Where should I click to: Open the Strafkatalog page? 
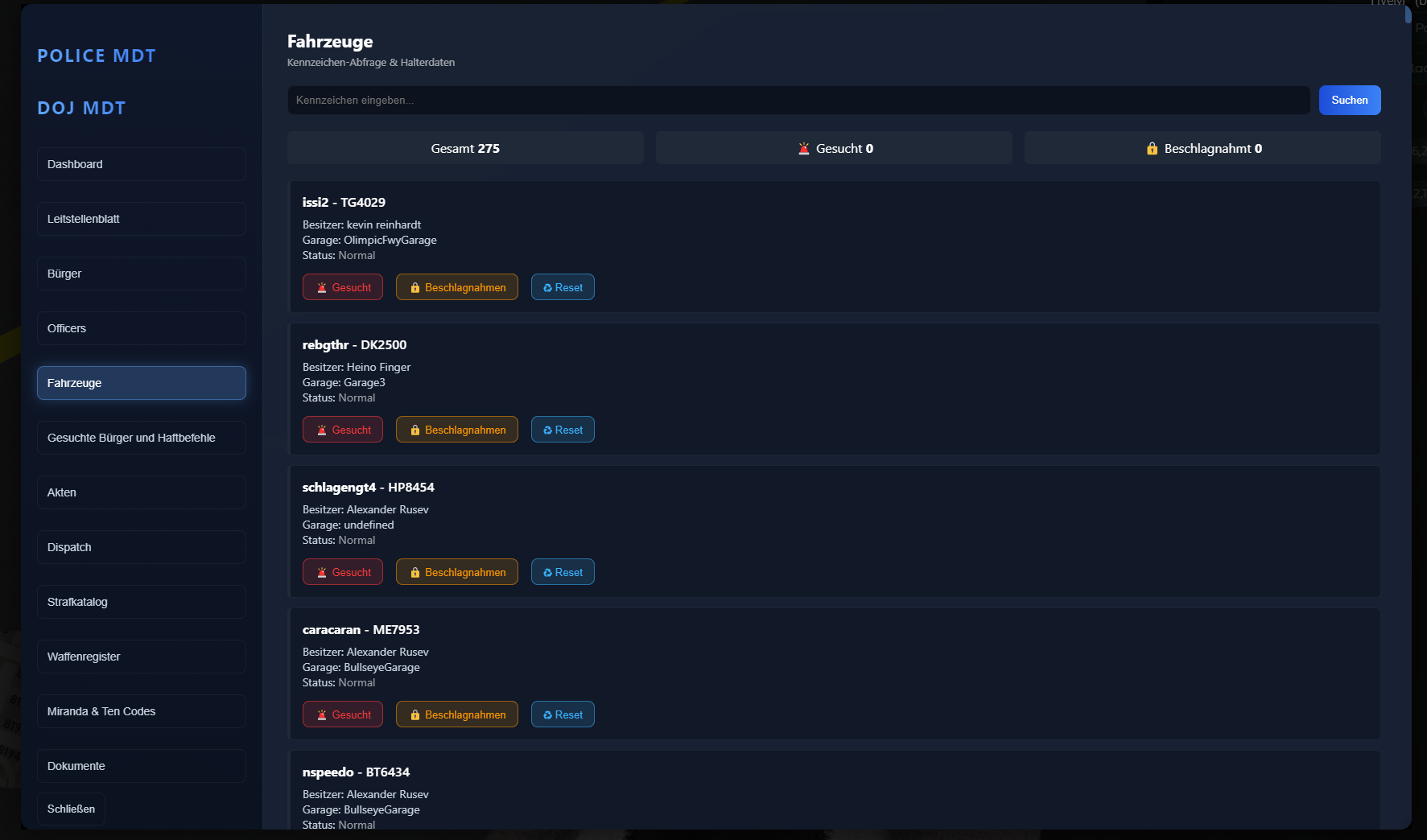[x=141, y=602]
